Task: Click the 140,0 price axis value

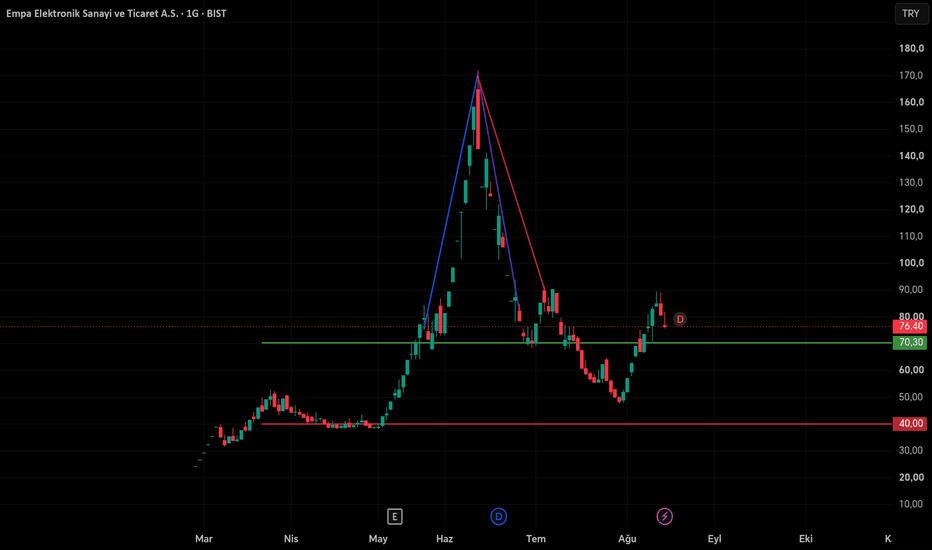Action: tap(911, 156)
